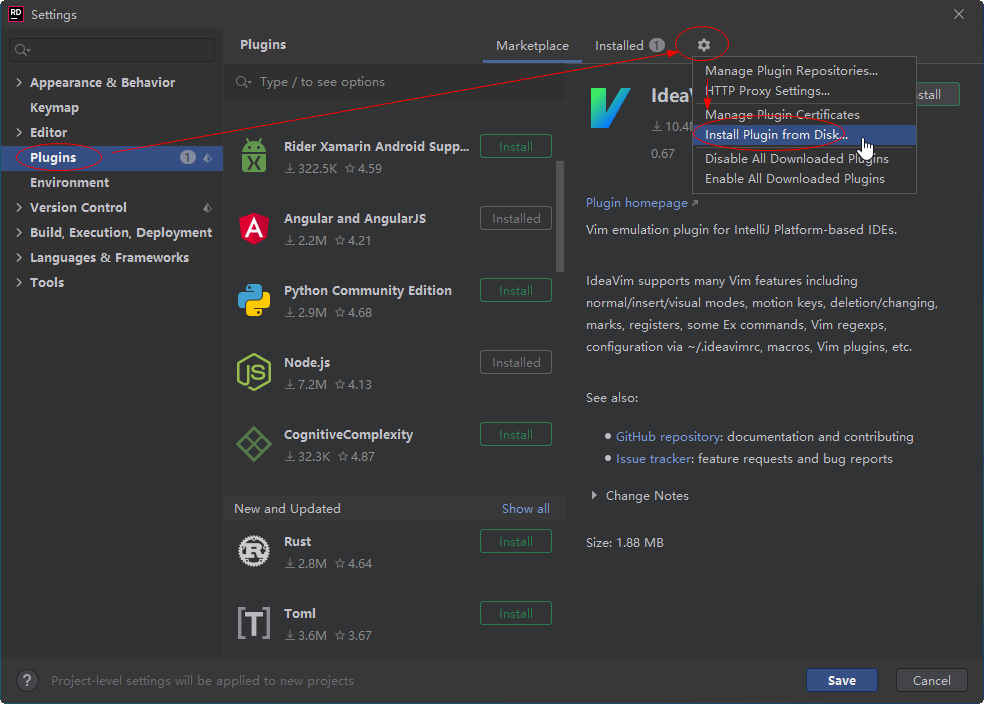Click the plugin search magnifier icon
Viewport: 984px width, 704px height.
pos(243,82)
